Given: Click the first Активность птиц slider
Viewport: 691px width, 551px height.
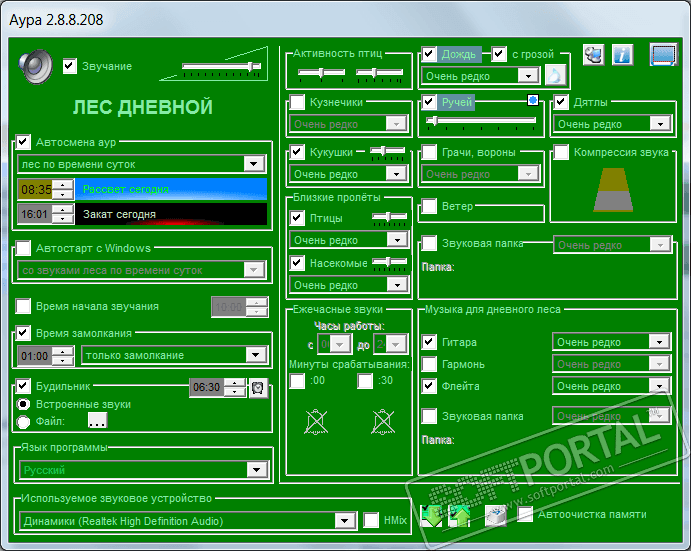Looking at the screenshot, I should coord(321,73).
